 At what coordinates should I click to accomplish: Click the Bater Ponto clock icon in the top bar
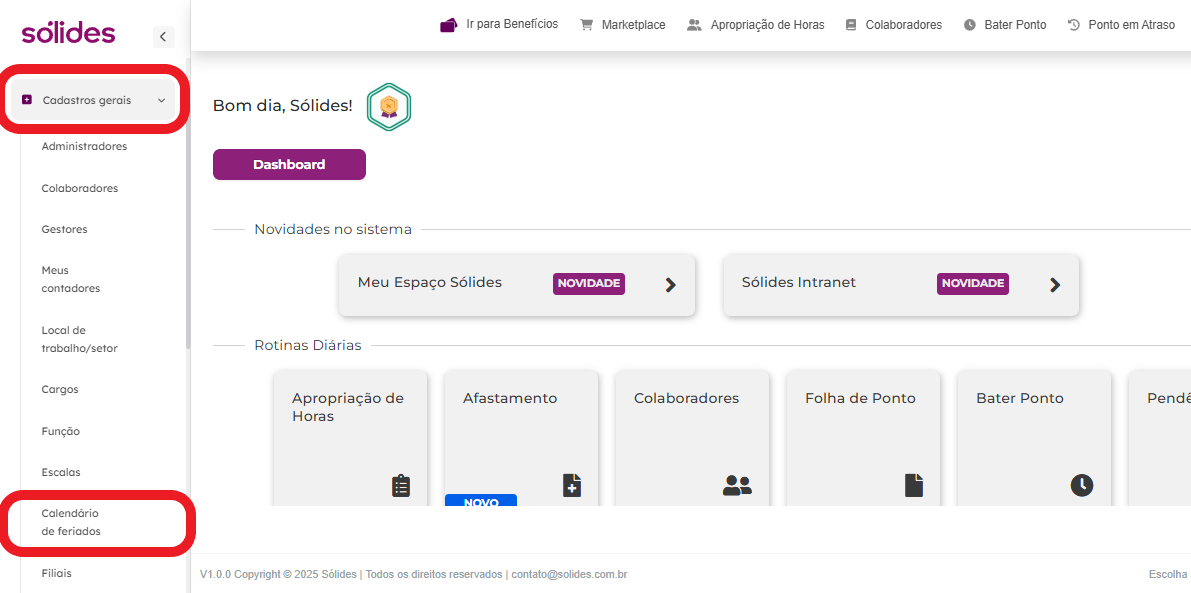(970, 25)
